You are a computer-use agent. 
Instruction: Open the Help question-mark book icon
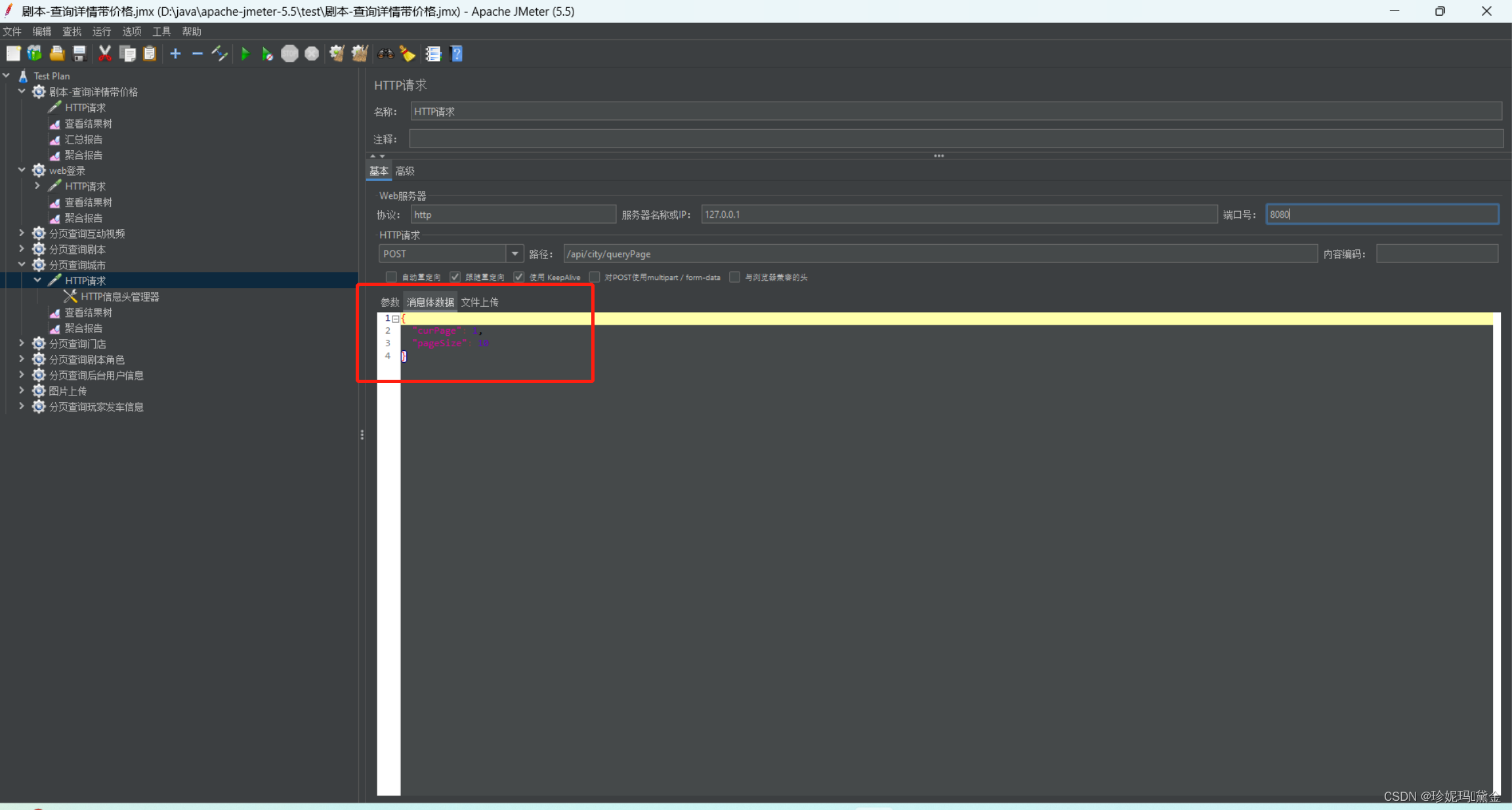coord(457,54)
